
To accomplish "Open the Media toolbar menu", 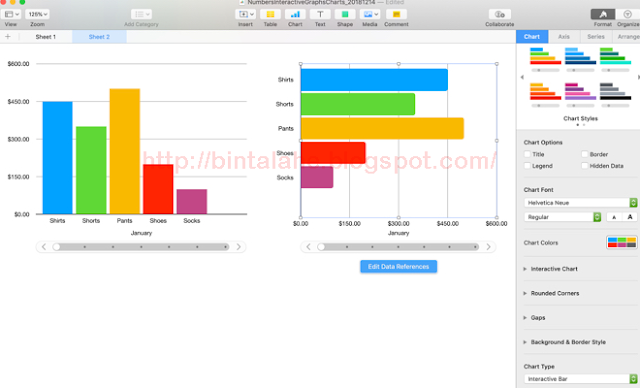I will click(x=370, y=14).
